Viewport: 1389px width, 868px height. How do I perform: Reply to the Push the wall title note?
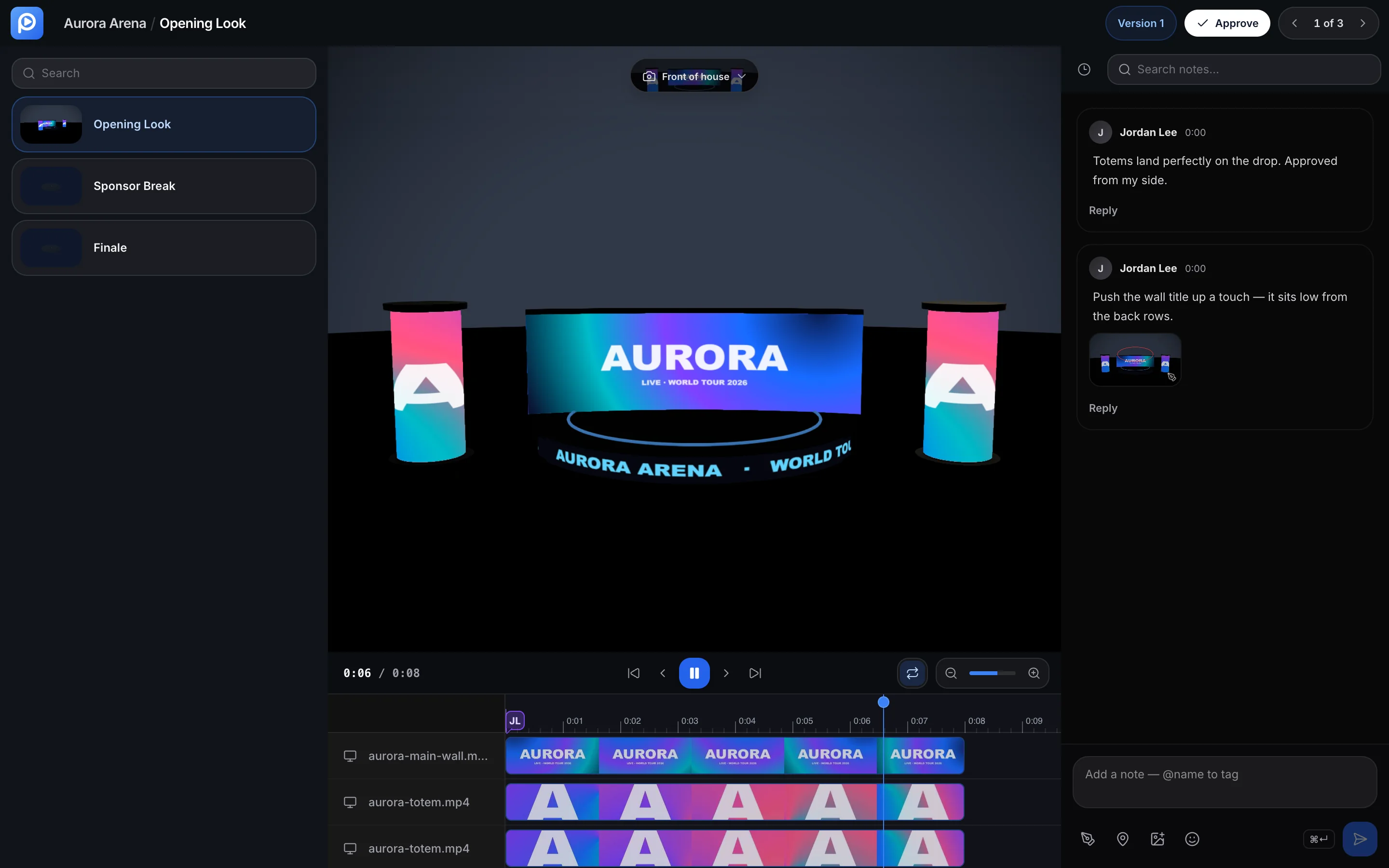tap(1103, 408)
